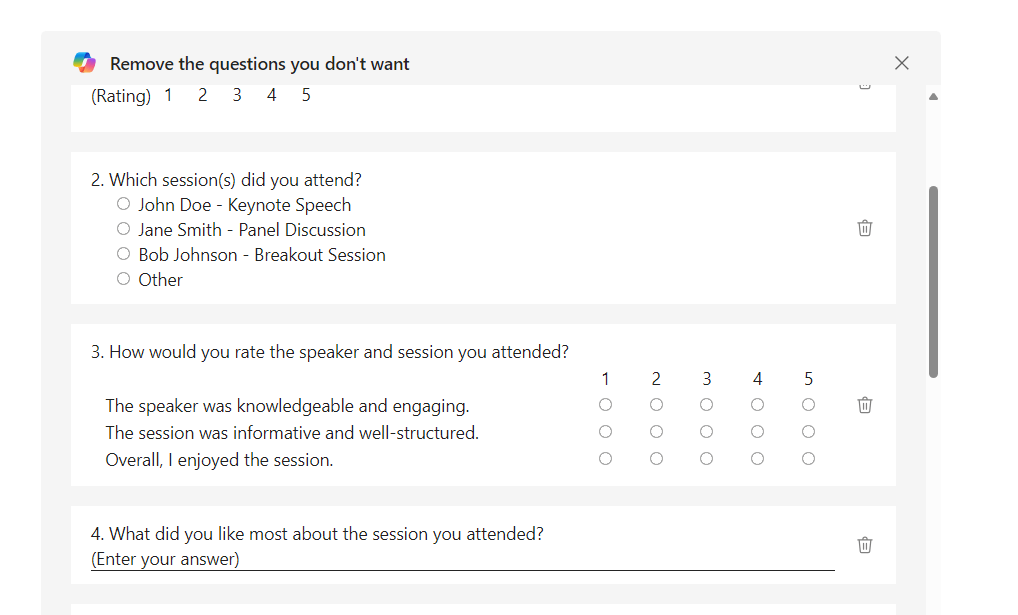Image resolution: width=1018 pixels, height=615 pixels.
Task: Rate session informative and well-structured as 4
Action: [x=757, y=432]
